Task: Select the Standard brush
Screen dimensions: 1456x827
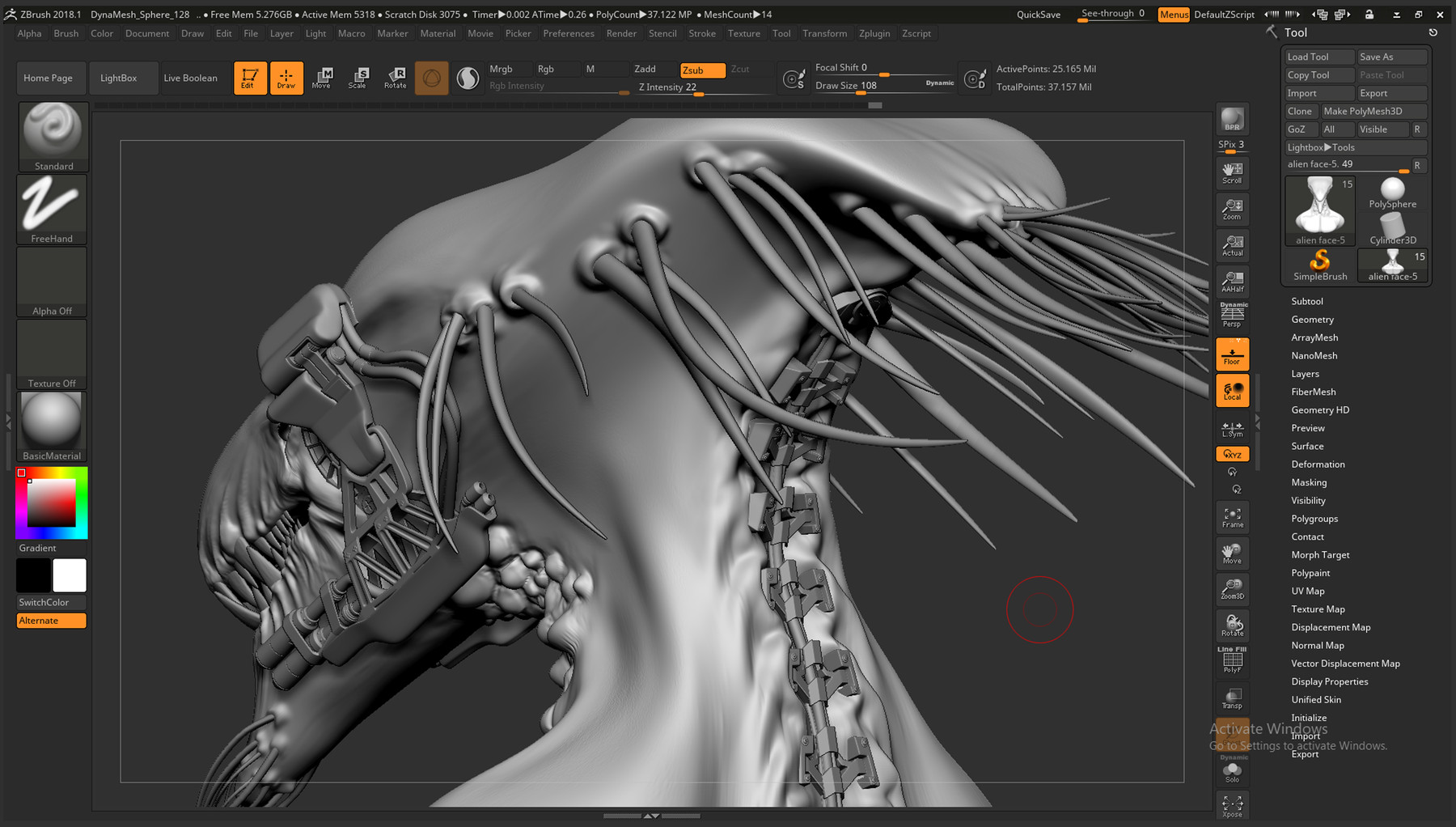Action: 51,136
